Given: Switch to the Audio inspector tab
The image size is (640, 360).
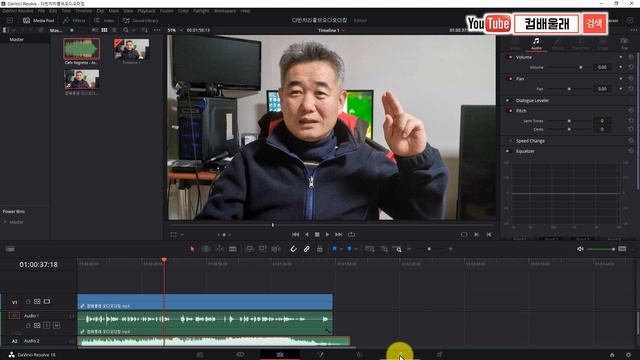Looking at the screenshot, I should click(x=536, y=44).
